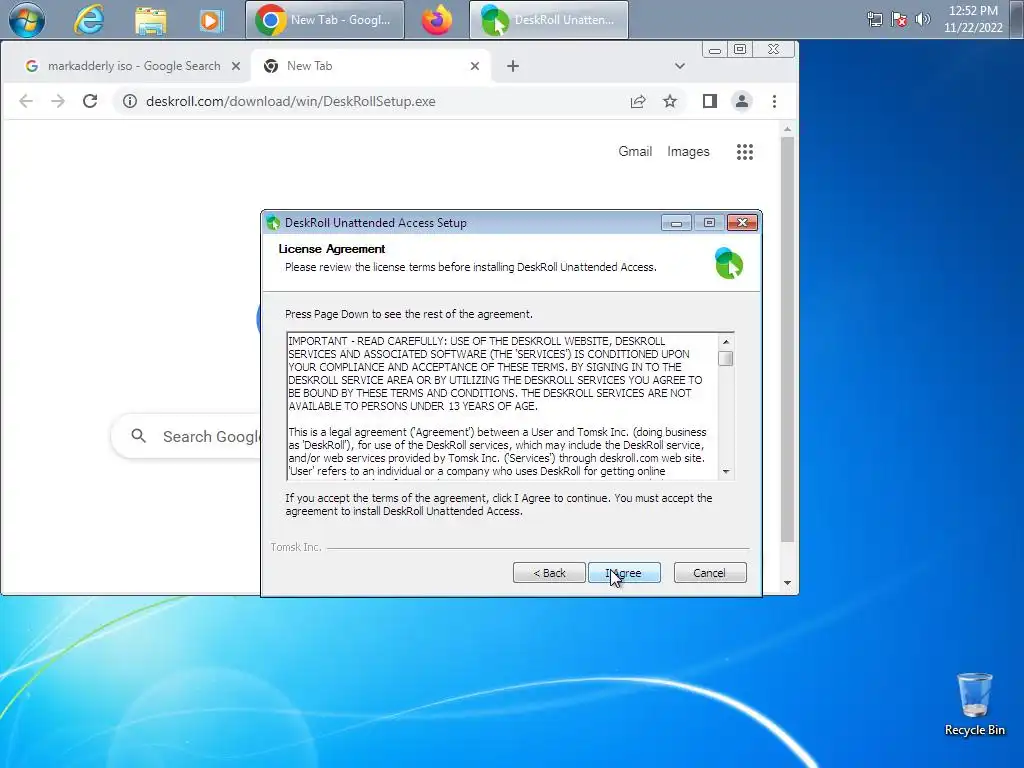The image size is (1024, 768).
Task: Close the DeskRoll setup dialog
Action: coord(743,223)
